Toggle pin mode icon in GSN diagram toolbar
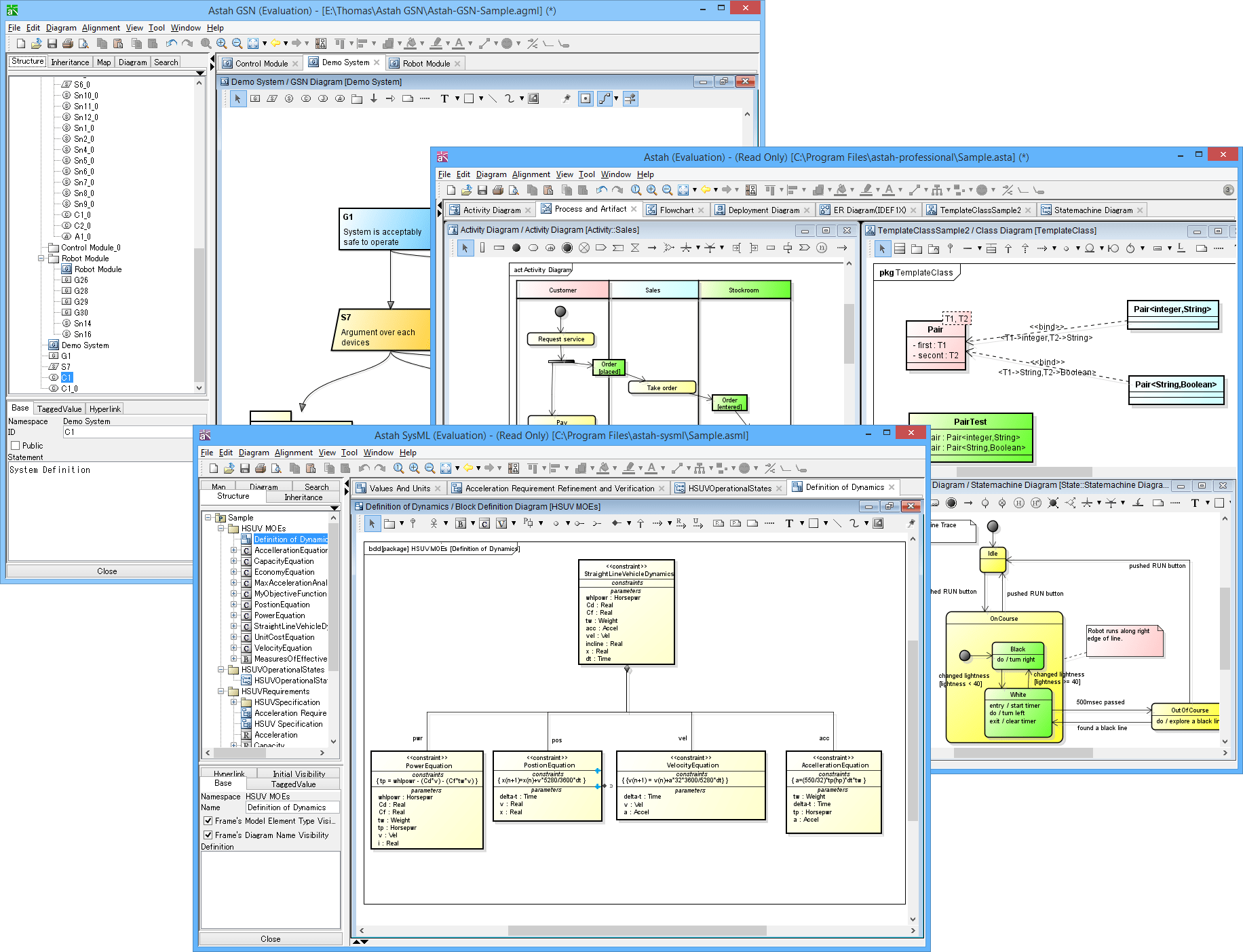Image resolution: width=1243 pixels, height=952 pixels. tap(567, 98)
